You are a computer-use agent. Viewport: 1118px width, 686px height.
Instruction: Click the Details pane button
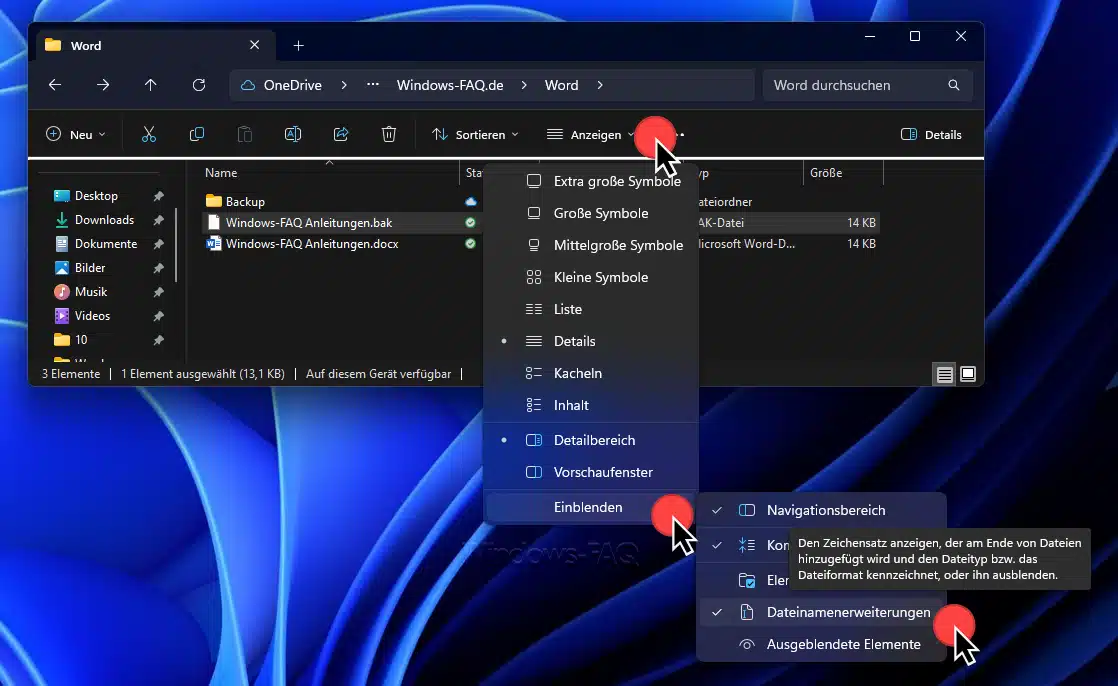pyautogui.click(x=931, y=134)
